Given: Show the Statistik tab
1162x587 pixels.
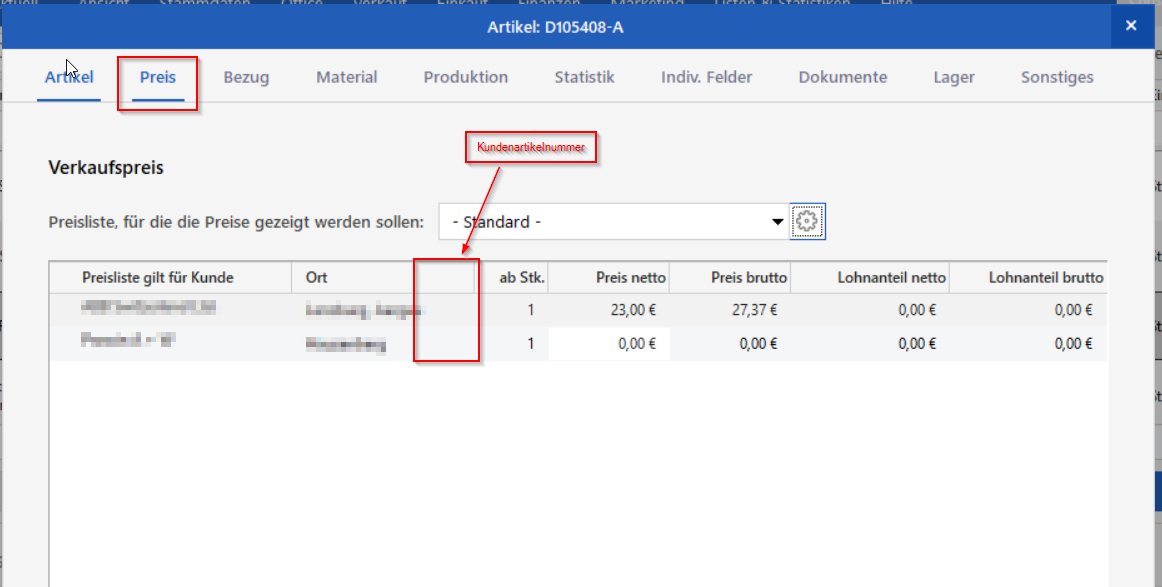Looking at the screenshot, I should coord(585,77).
